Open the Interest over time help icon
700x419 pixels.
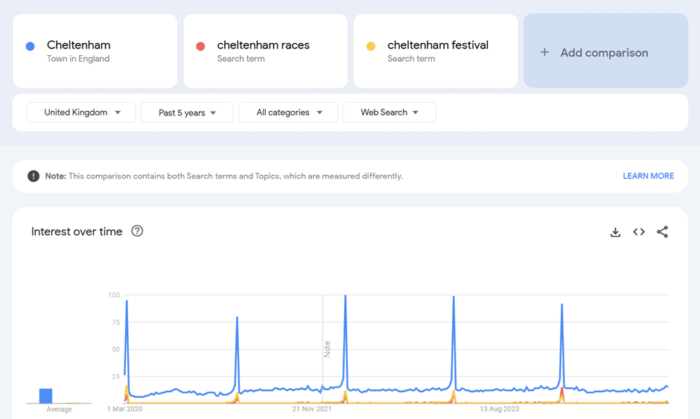[x=137, y=231]
